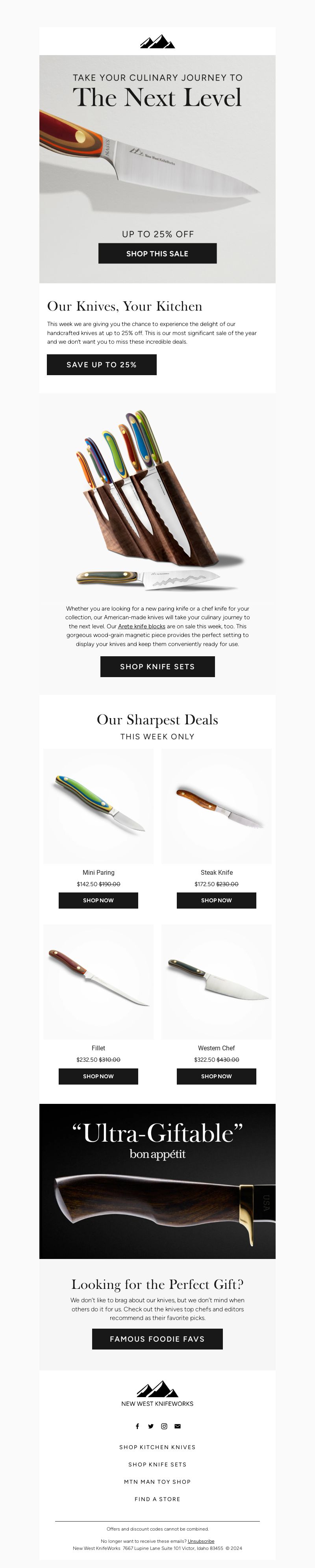Open the Find a Store link

(157, 1499)
